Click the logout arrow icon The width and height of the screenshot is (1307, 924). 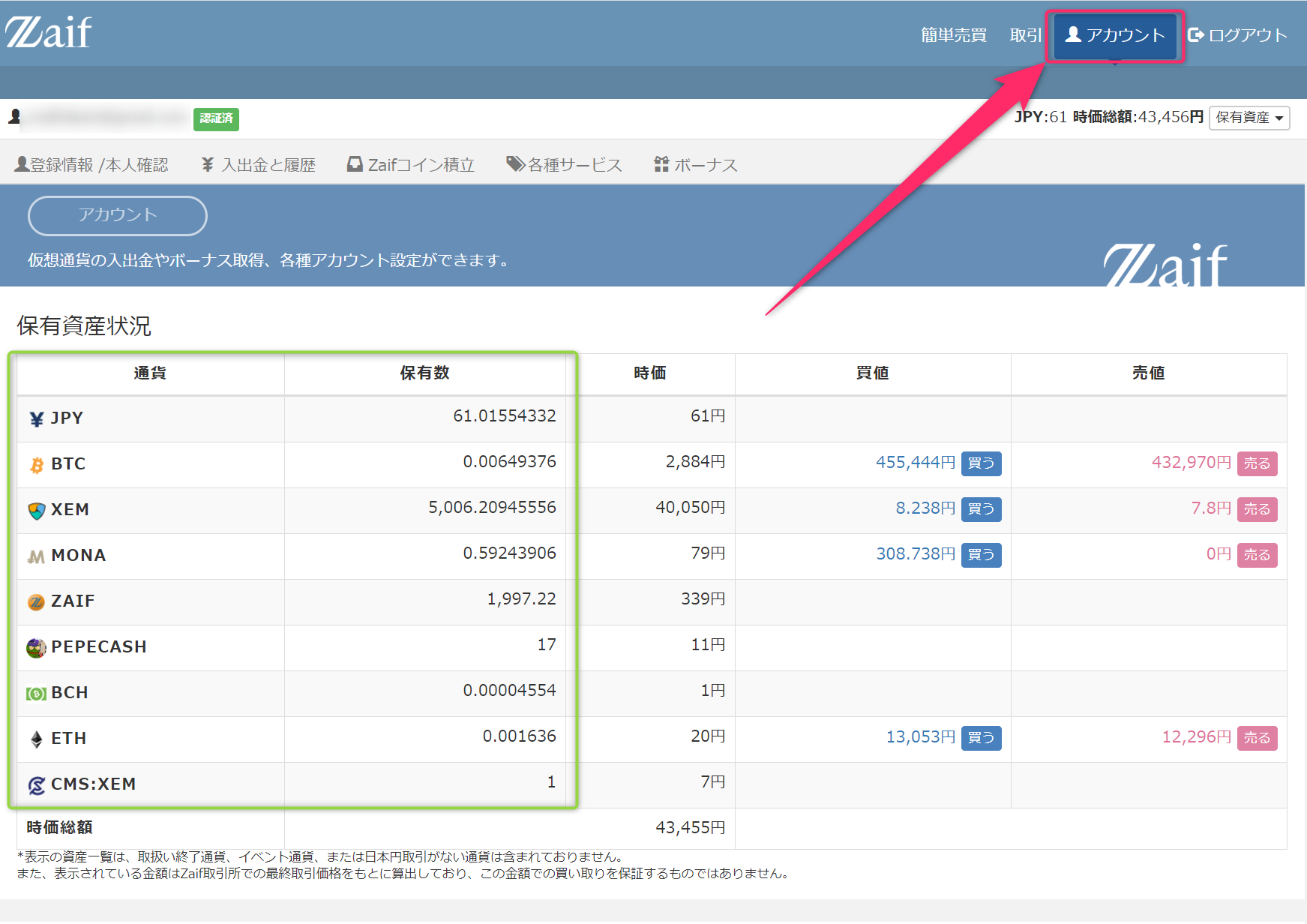[x=1196, y=34]
